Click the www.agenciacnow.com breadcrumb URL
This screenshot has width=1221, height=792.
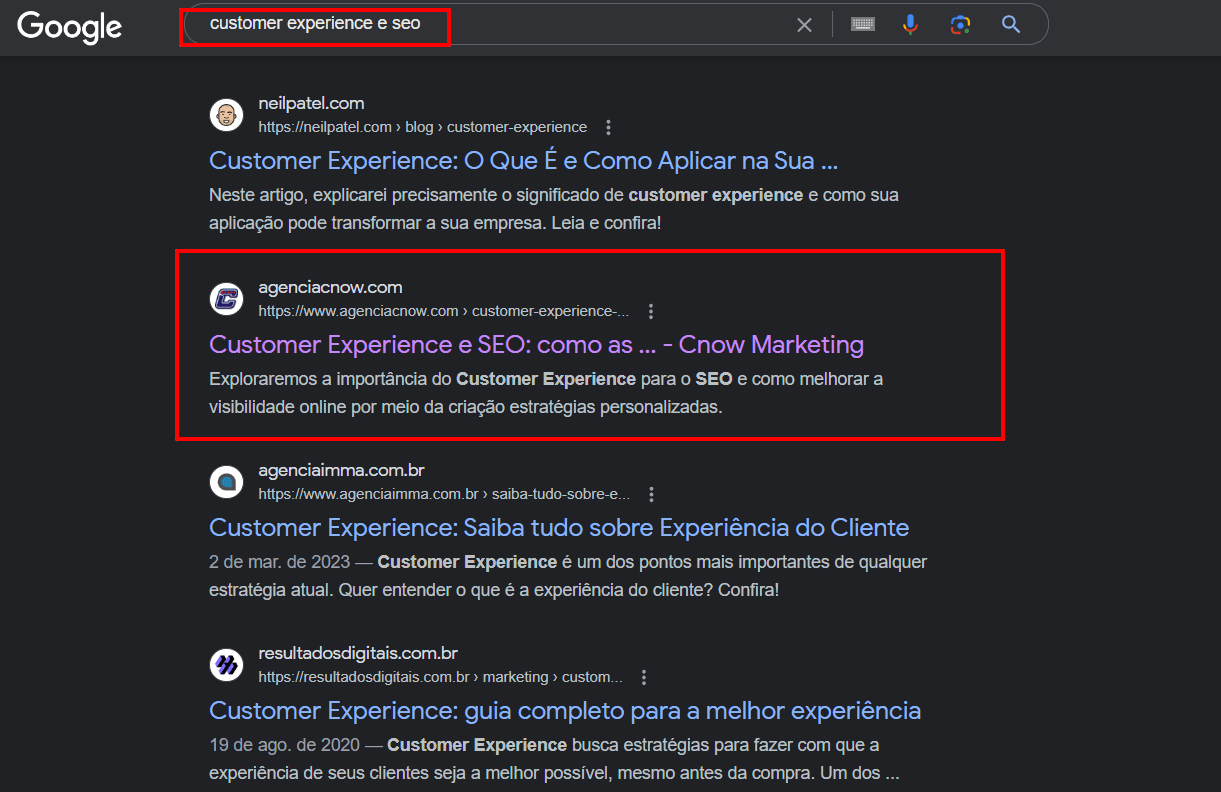click(x=444, y=311)
